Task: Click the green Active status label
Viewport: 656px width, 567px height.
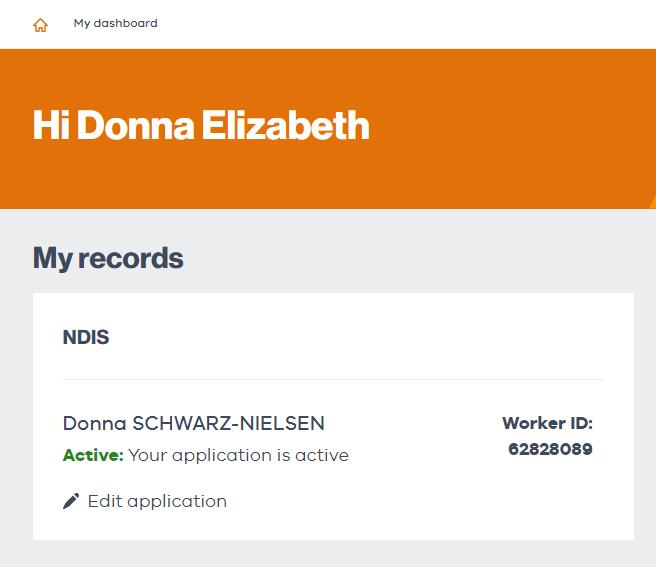Action: (93, 455)
